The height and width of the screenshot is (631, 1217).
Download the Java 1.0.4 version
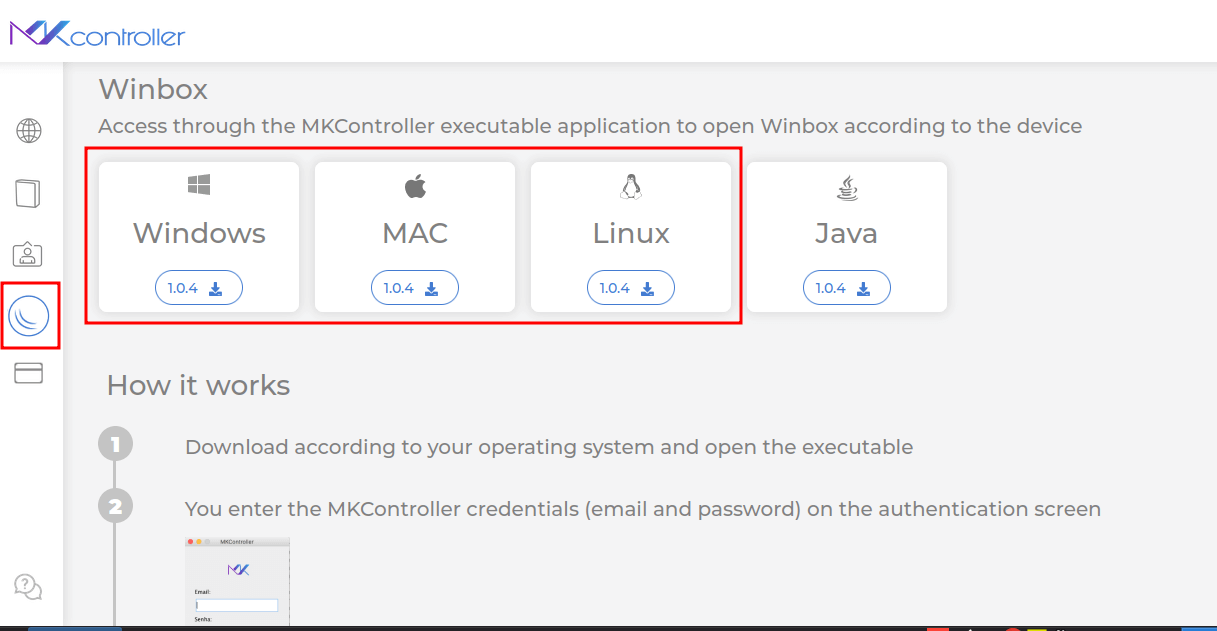846,287
